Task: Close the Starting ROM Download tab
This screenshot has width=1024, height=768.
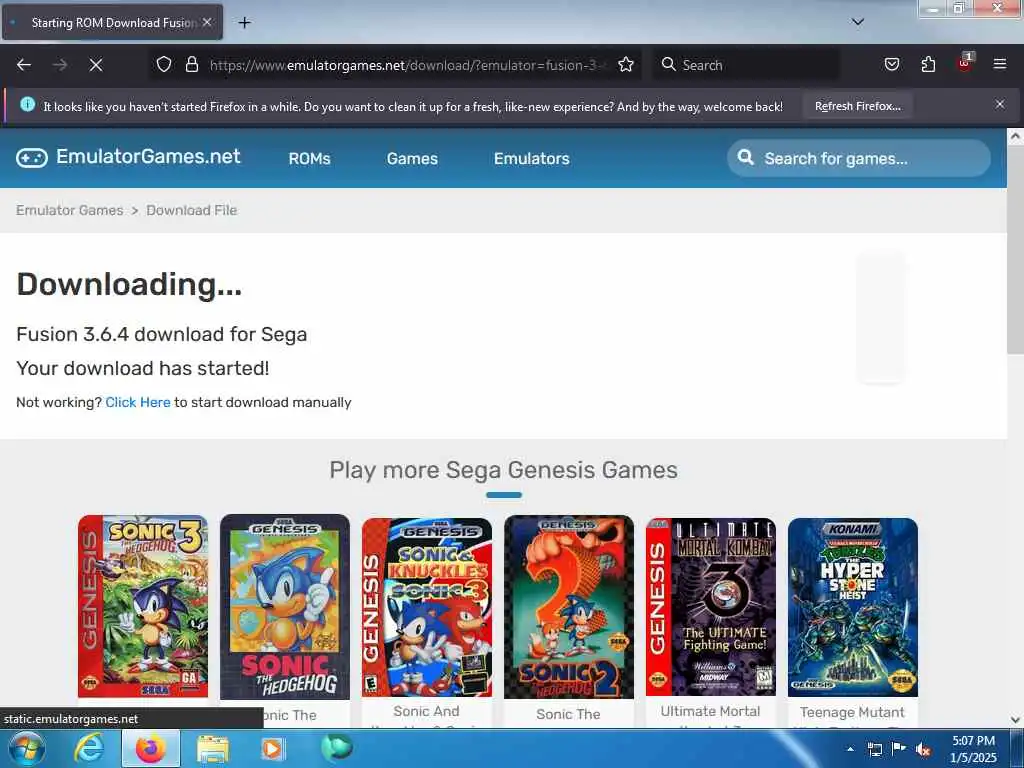Action: pyautogui.click(x=207, y=22)
